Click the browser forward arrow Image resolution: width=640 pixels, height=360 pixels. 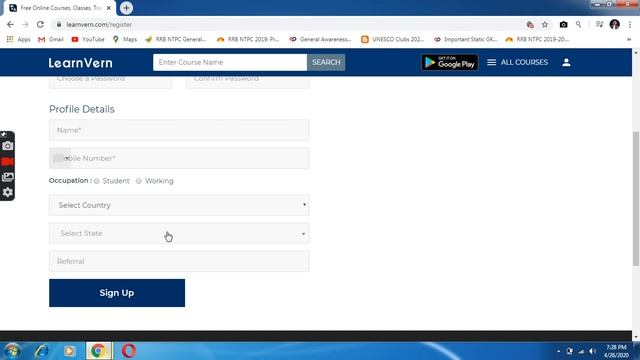click(x=25, y=24)
